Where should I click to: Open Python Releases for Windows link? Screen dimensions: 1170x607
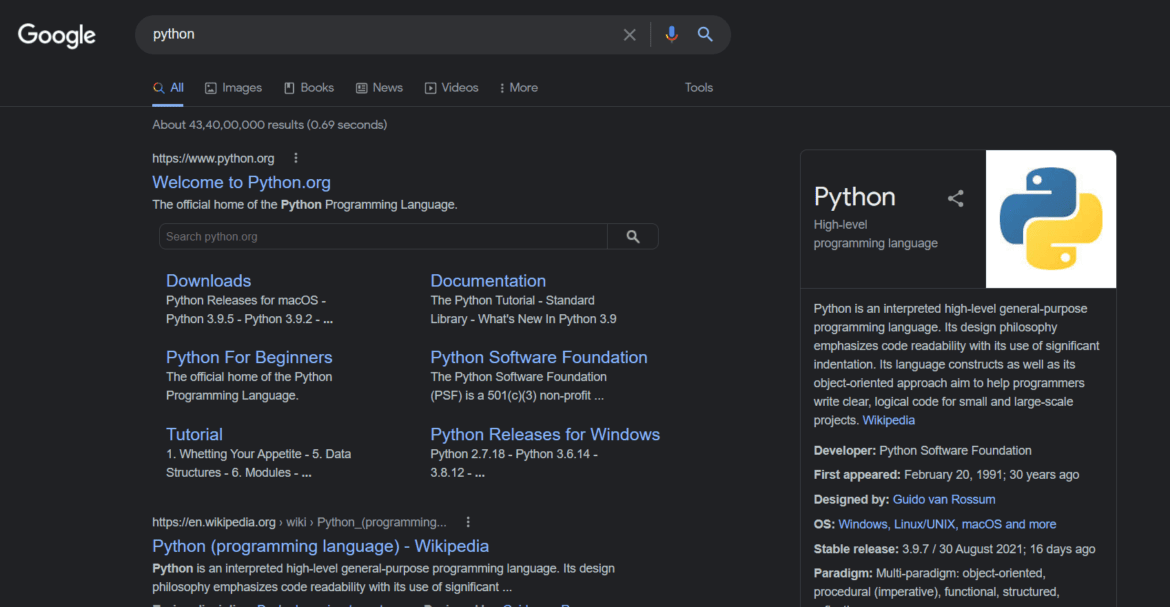545,435
